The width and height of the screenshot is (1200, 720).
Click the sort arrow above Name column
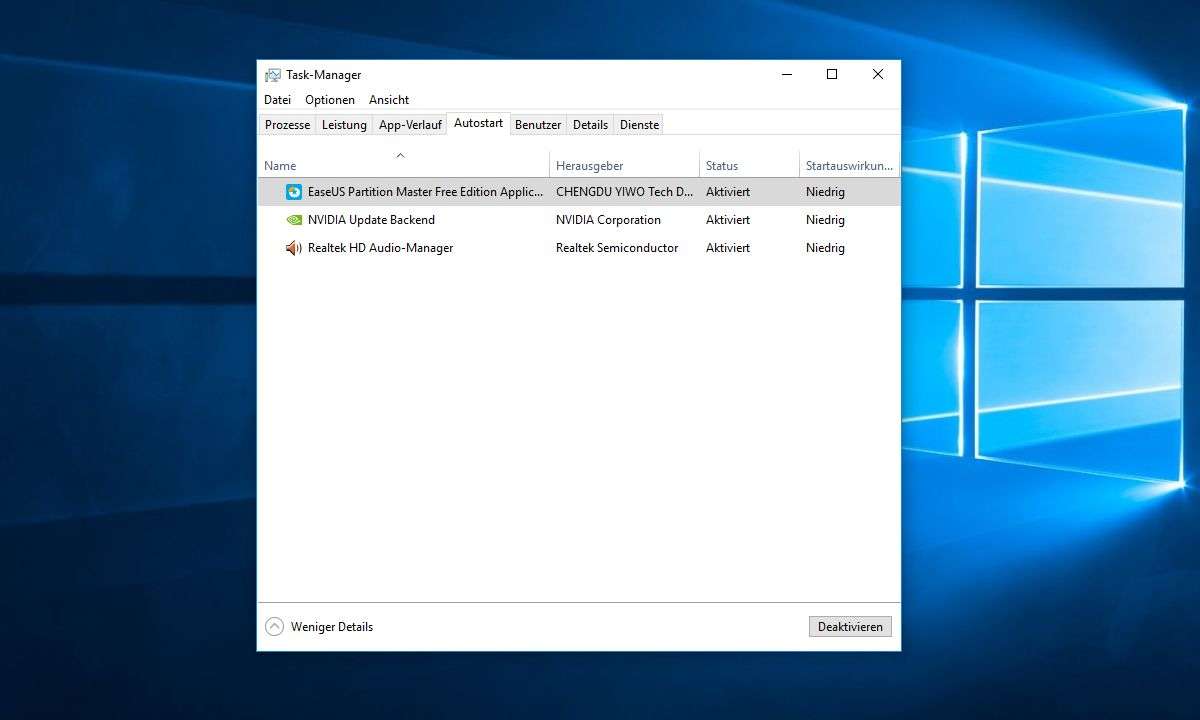point(400,155)
